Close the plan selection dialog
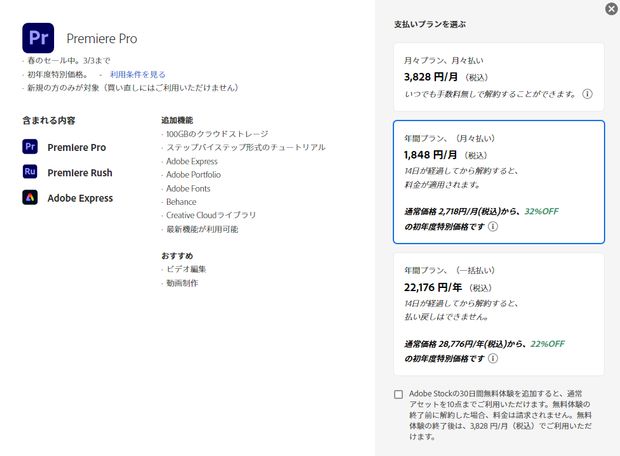The height and width of the screenshot is (456, 620). click(611, 9)
